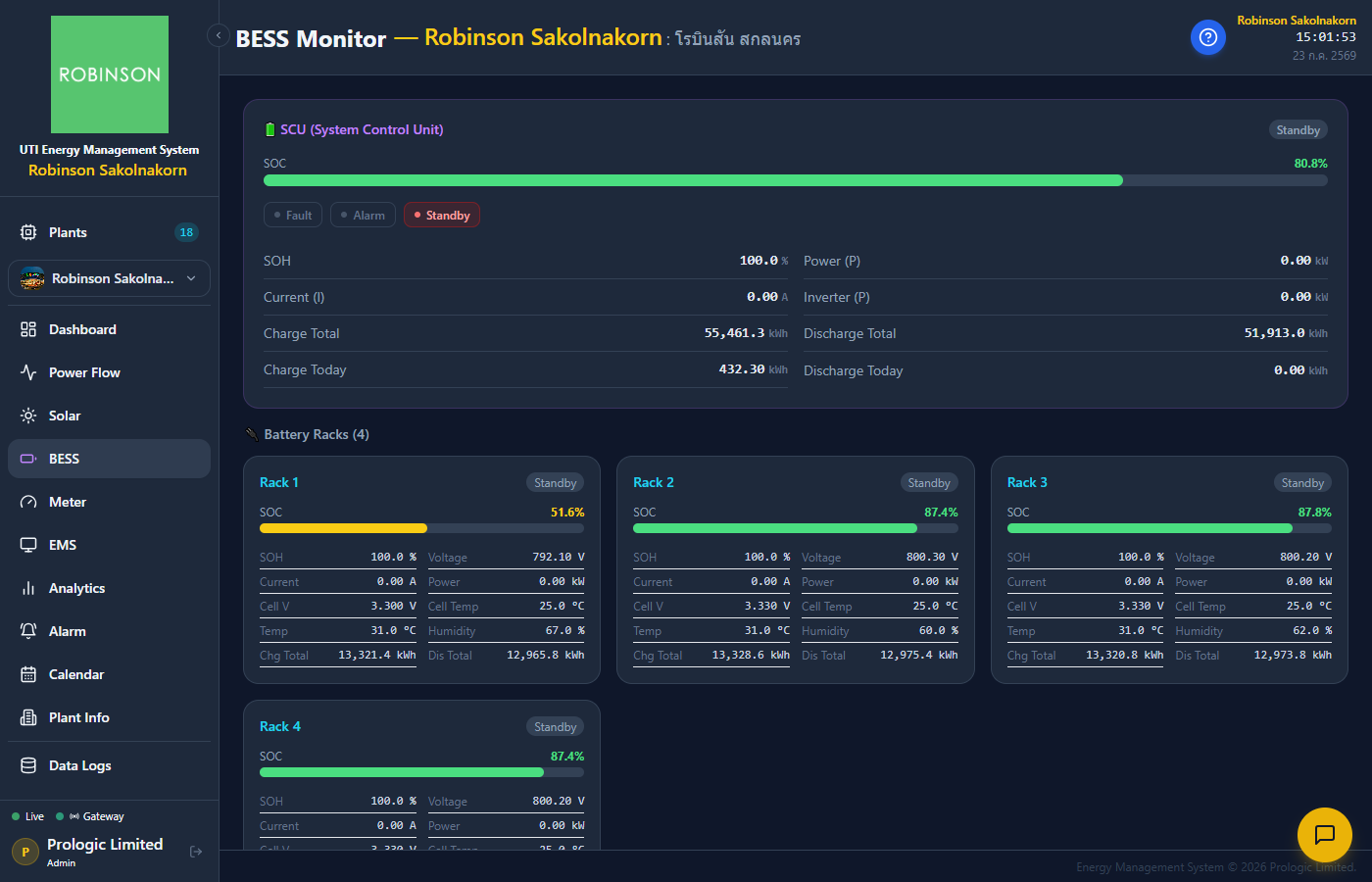Click the Live status indicator
This screenshot has width=1372, height=882.
coord(28,816)
